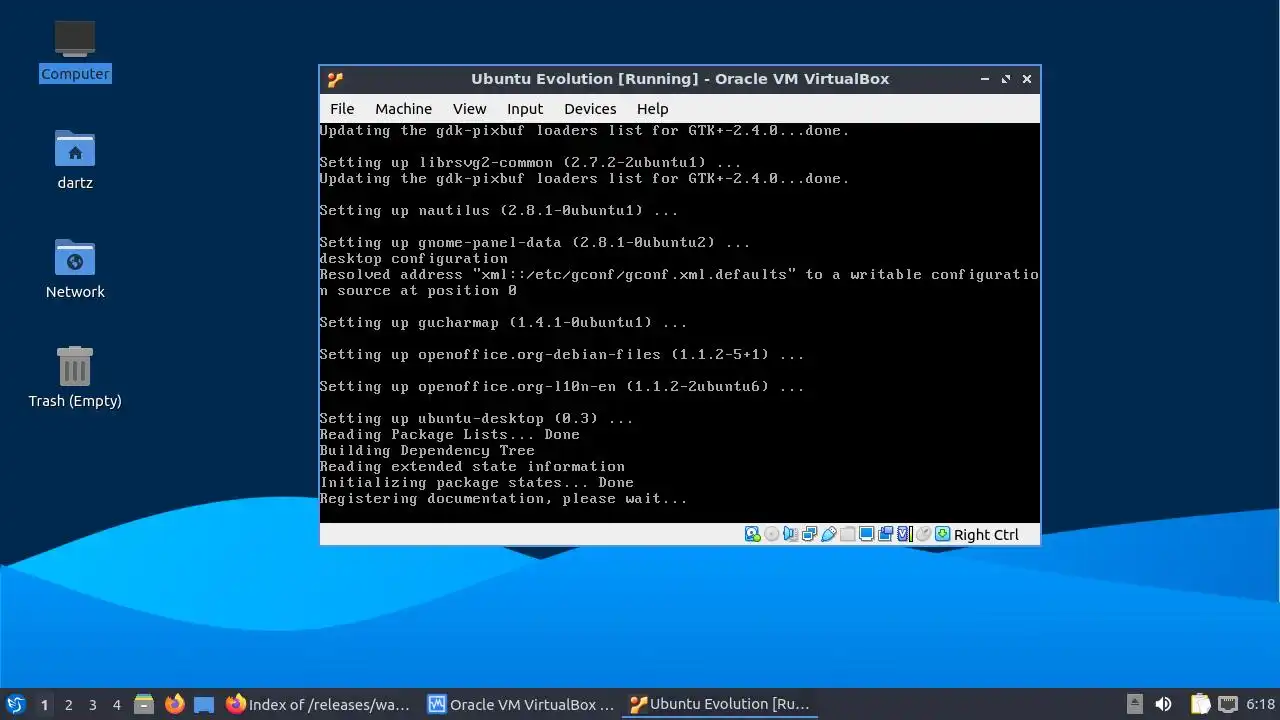1280x720 pixels.
Task: Click the 'Registering documentation, please wait...' line
Action: 503,498
